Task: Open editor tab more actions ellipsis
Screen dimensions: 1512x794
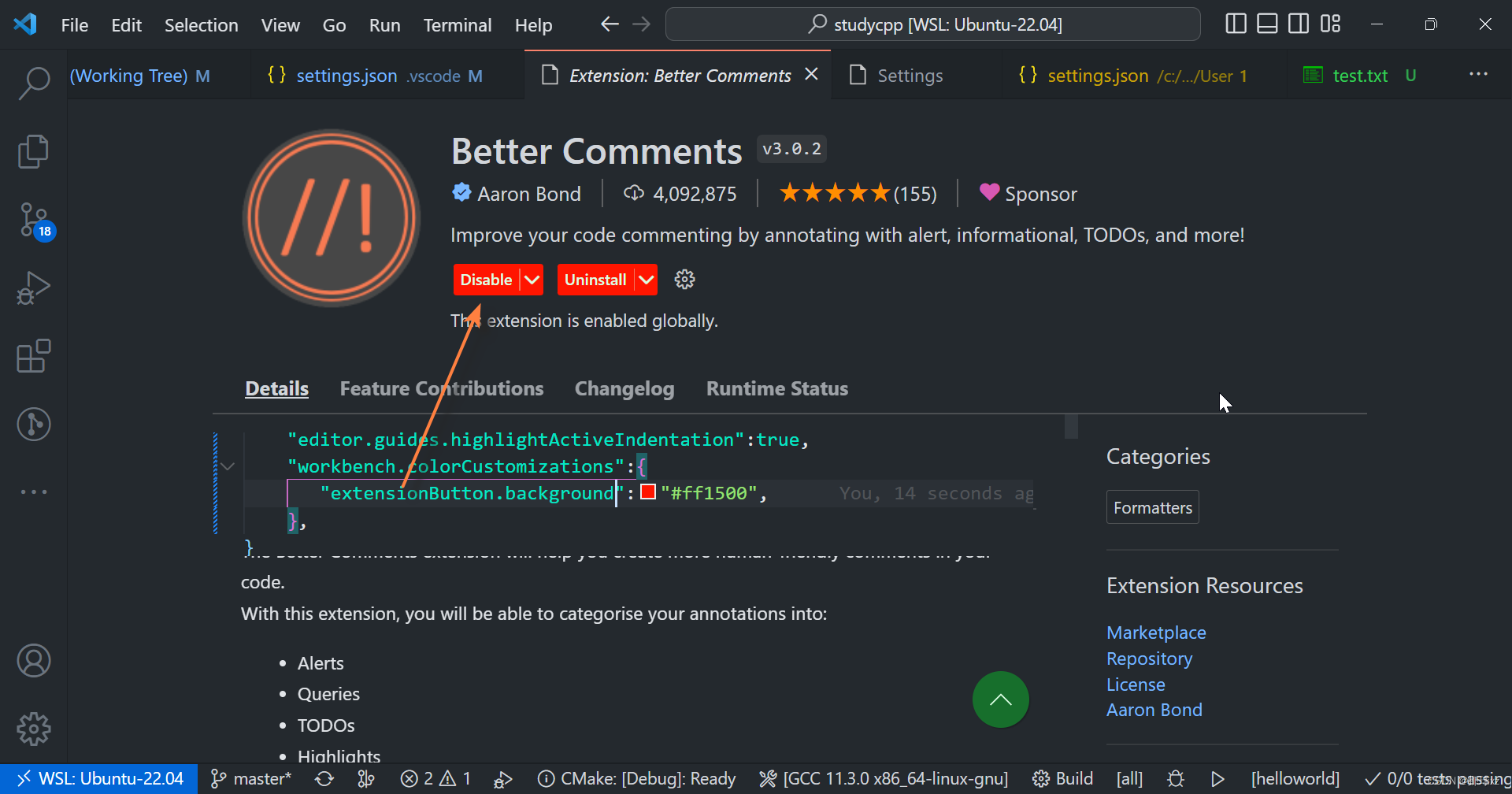Action: [1478, 74]
